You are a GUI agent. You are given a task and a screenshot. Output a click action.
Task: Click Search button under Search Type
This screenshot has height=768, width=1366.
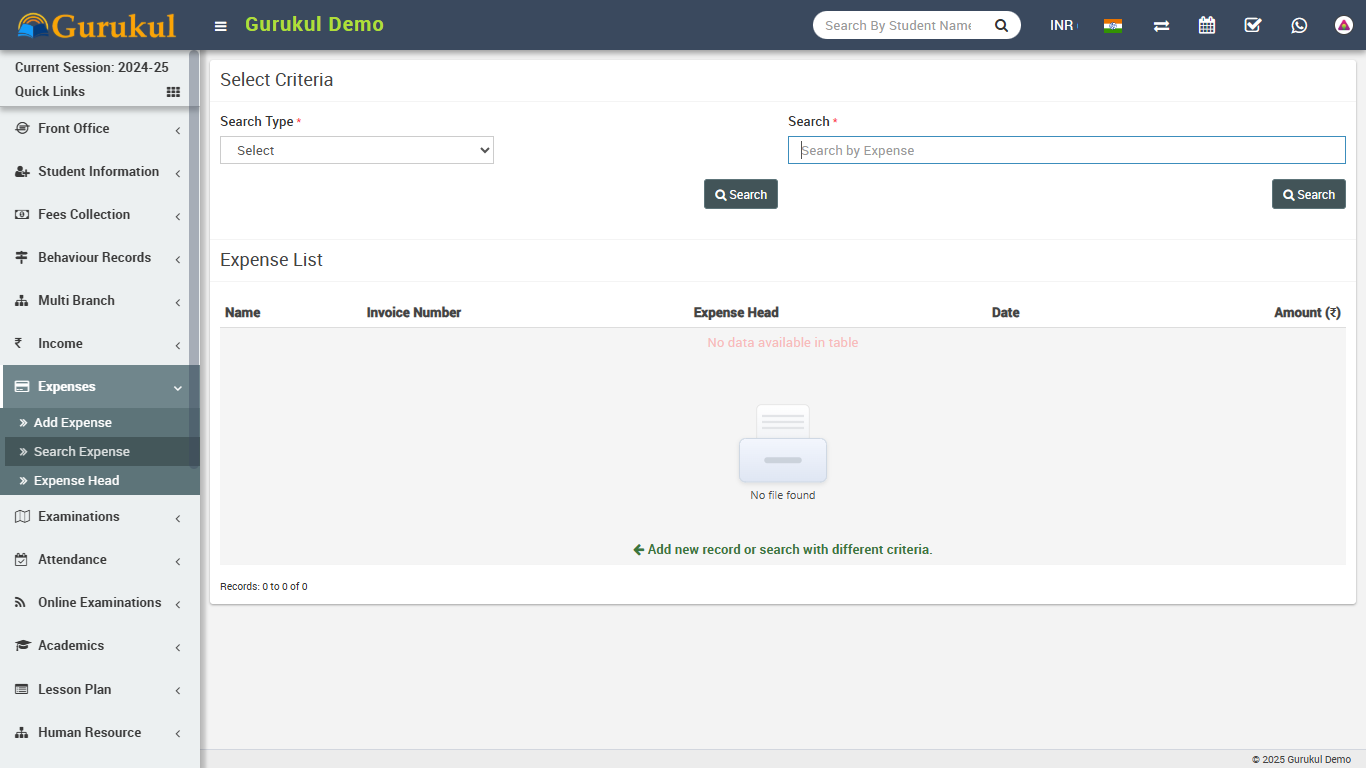(x=740, y=194)
